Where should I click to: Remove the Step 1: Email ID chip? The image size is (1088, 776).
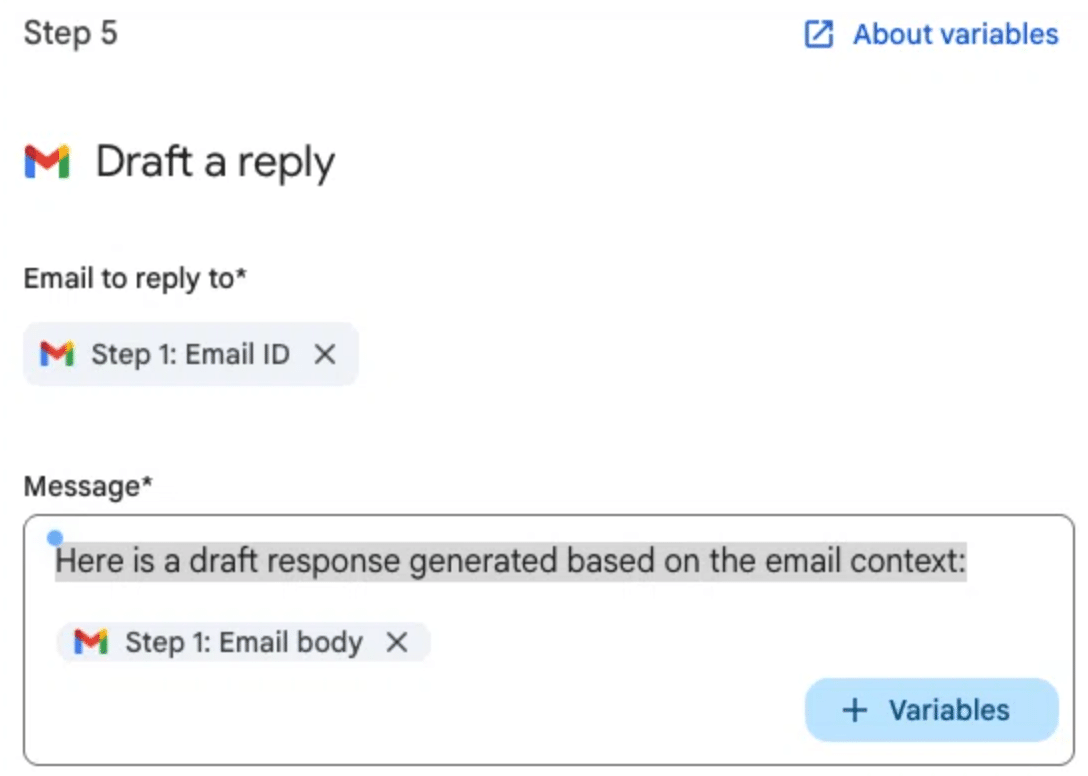(x=325, y=354)
